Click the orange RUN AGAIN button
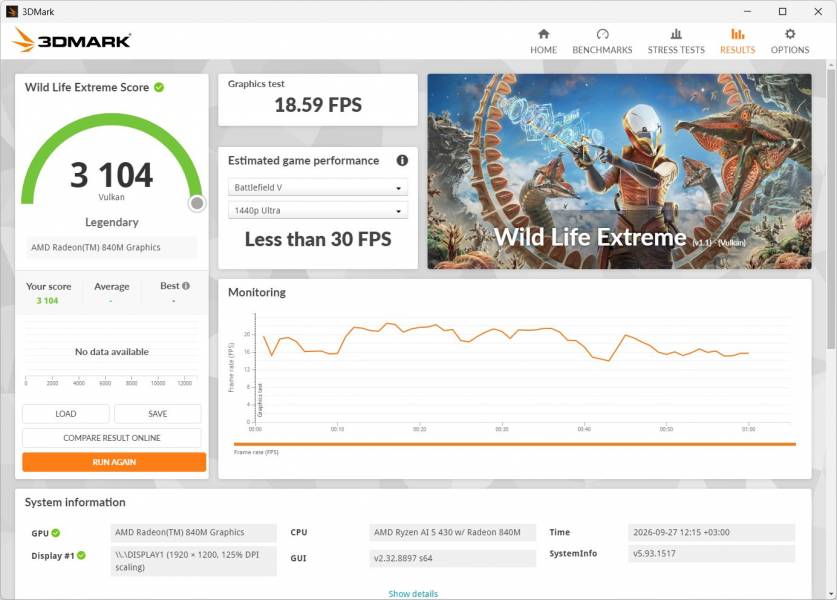The height and width of the screenshot is (600, 837). coord(114,462)
